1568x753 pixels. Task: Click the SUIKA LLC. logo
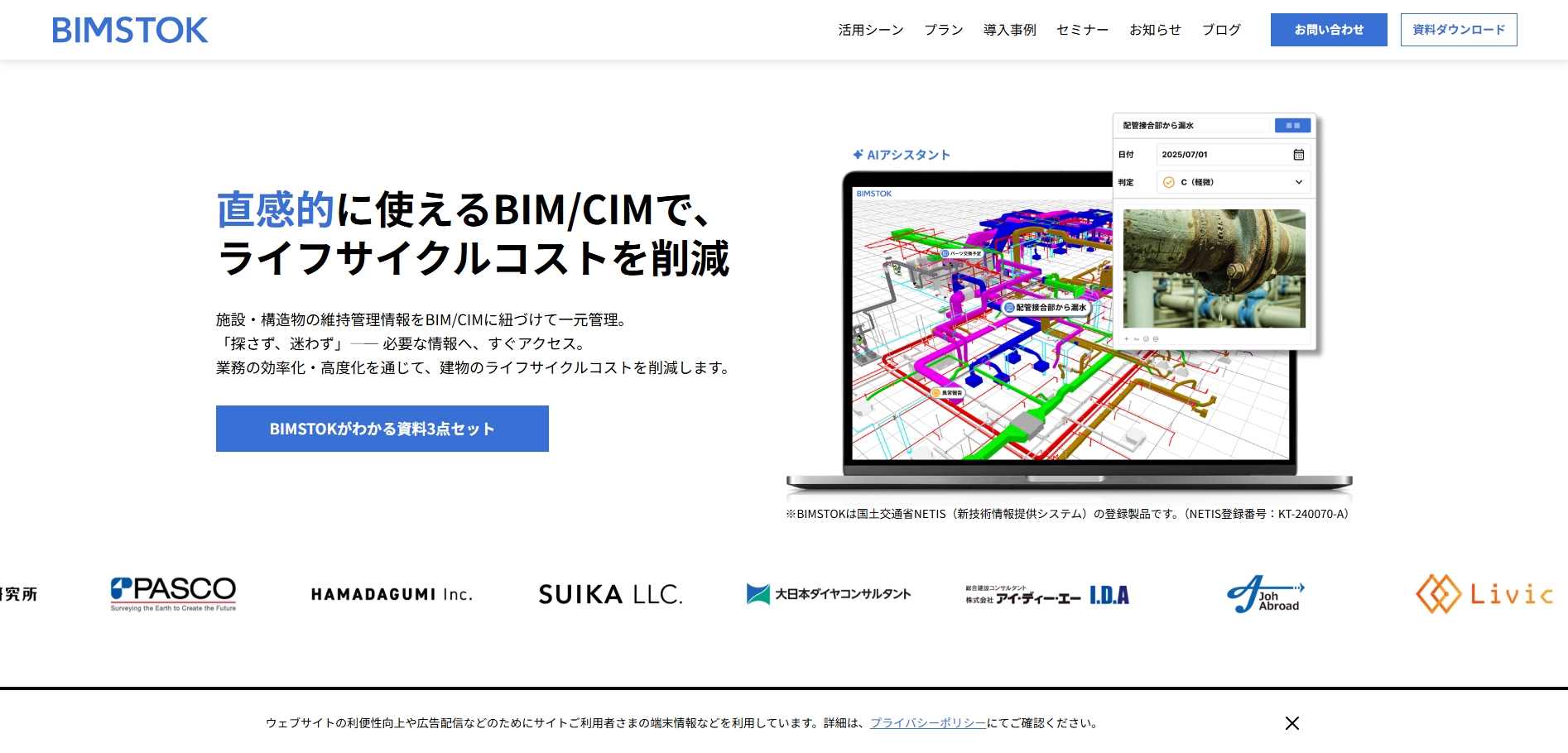(x=611, y=594)
